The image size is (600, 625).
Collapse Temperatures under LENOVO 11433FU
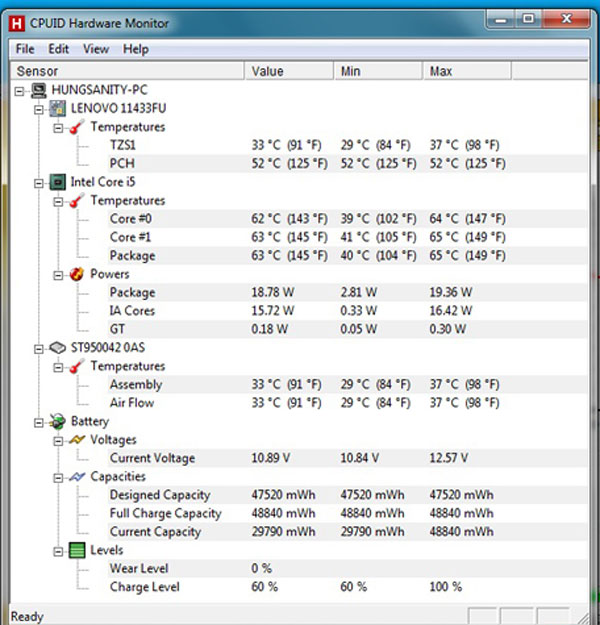coord(58,128)
